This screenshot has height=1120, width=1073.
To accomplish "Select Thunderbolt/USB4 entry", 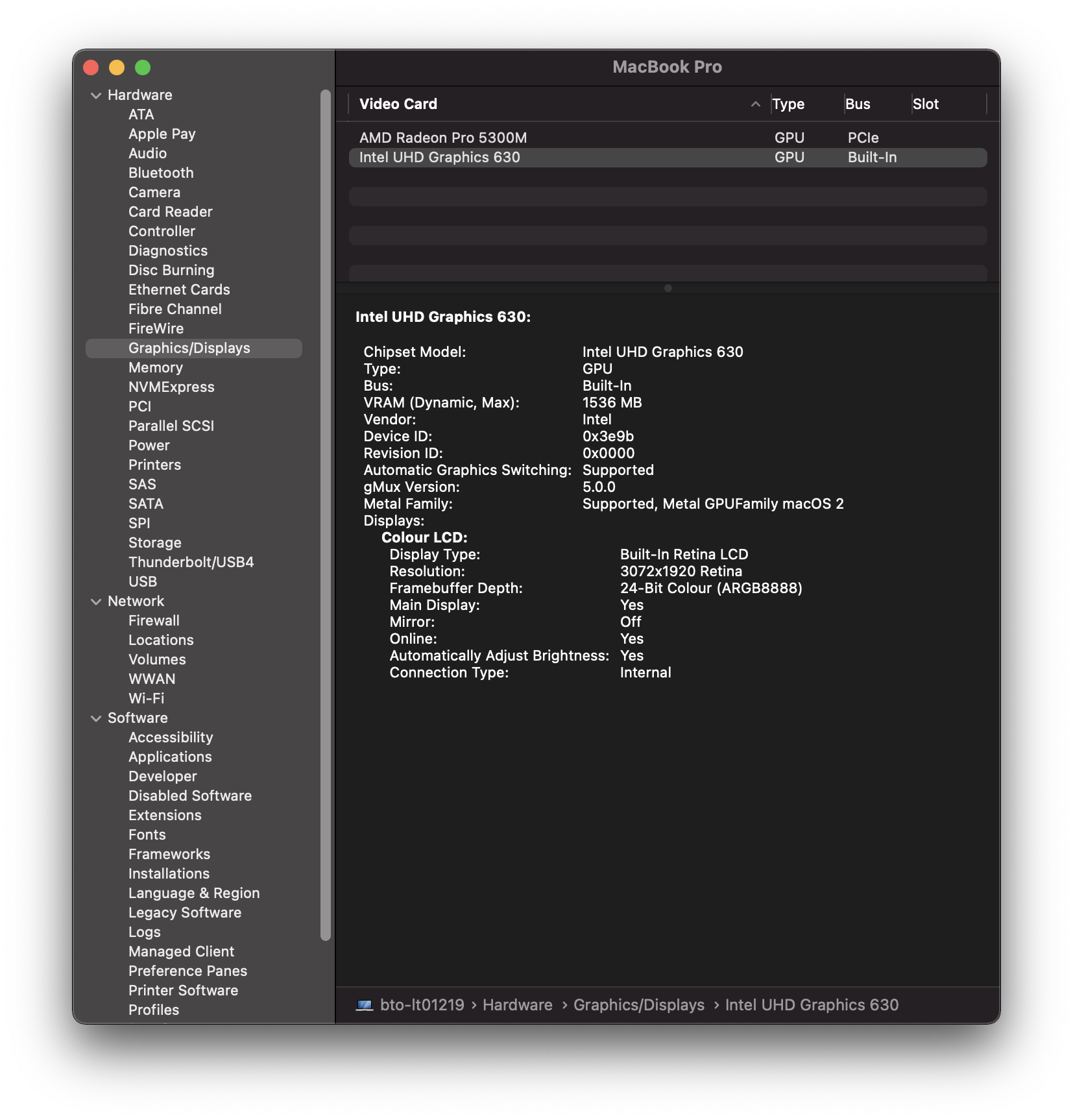I will (x=191, y=563).
